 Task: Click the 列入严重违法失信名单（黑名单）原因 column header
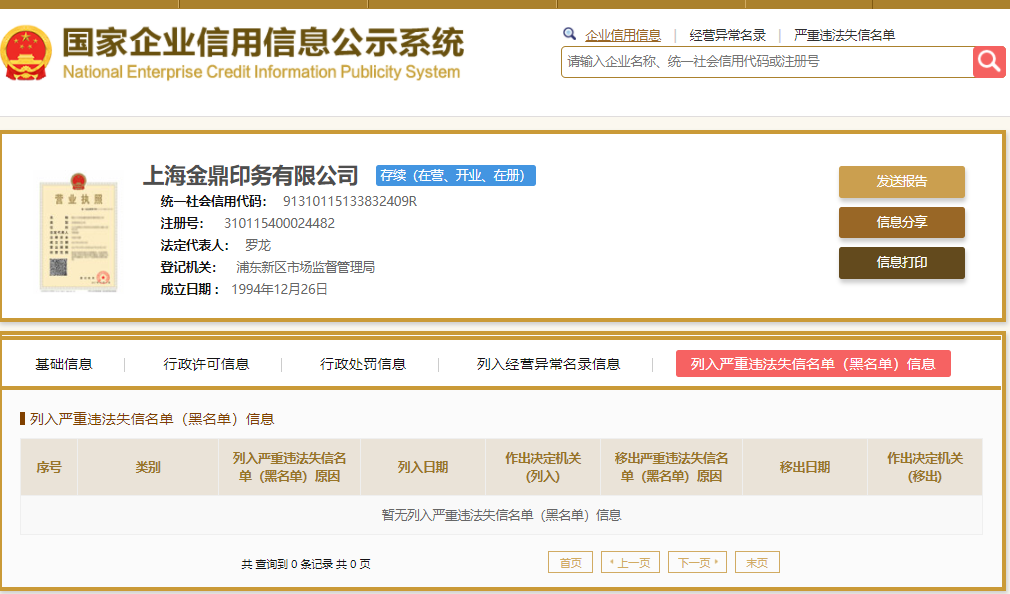tap(289, 467)
